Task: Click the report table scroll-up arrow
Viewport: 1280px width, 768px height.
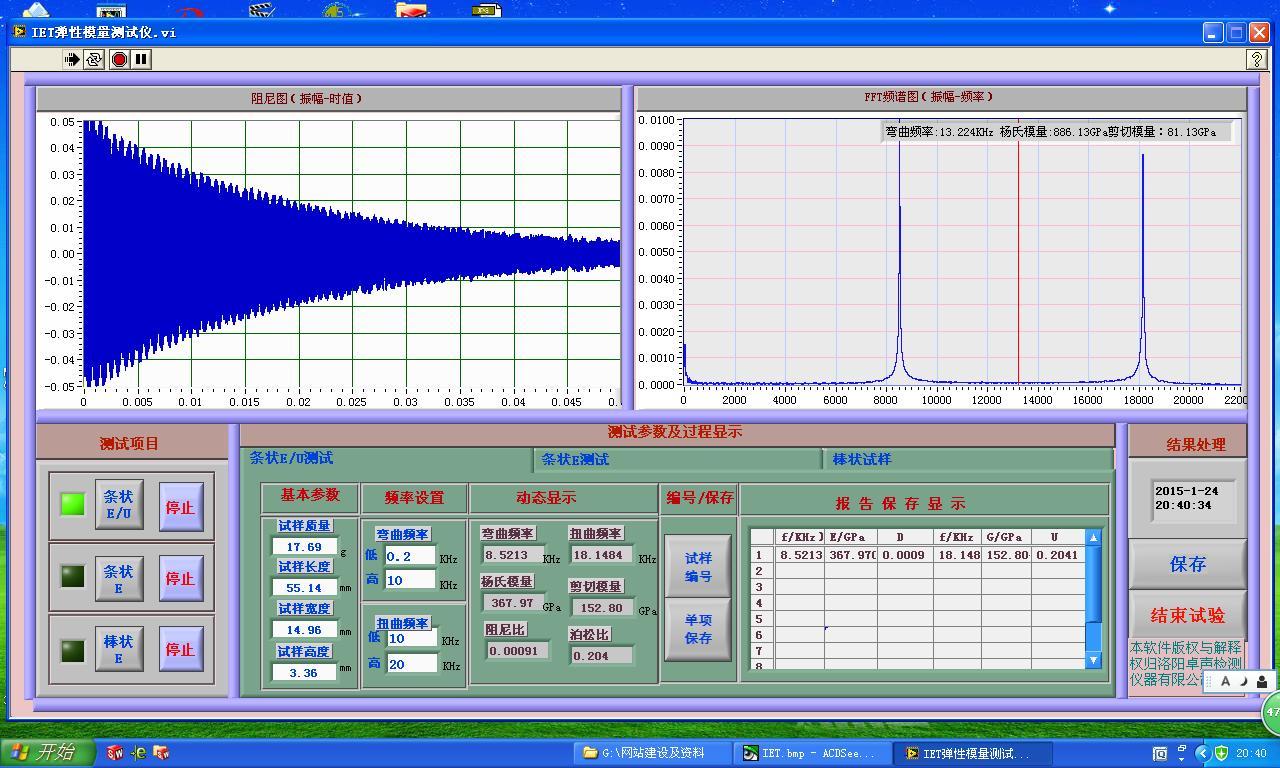Action: click(x=1093, y=538)
